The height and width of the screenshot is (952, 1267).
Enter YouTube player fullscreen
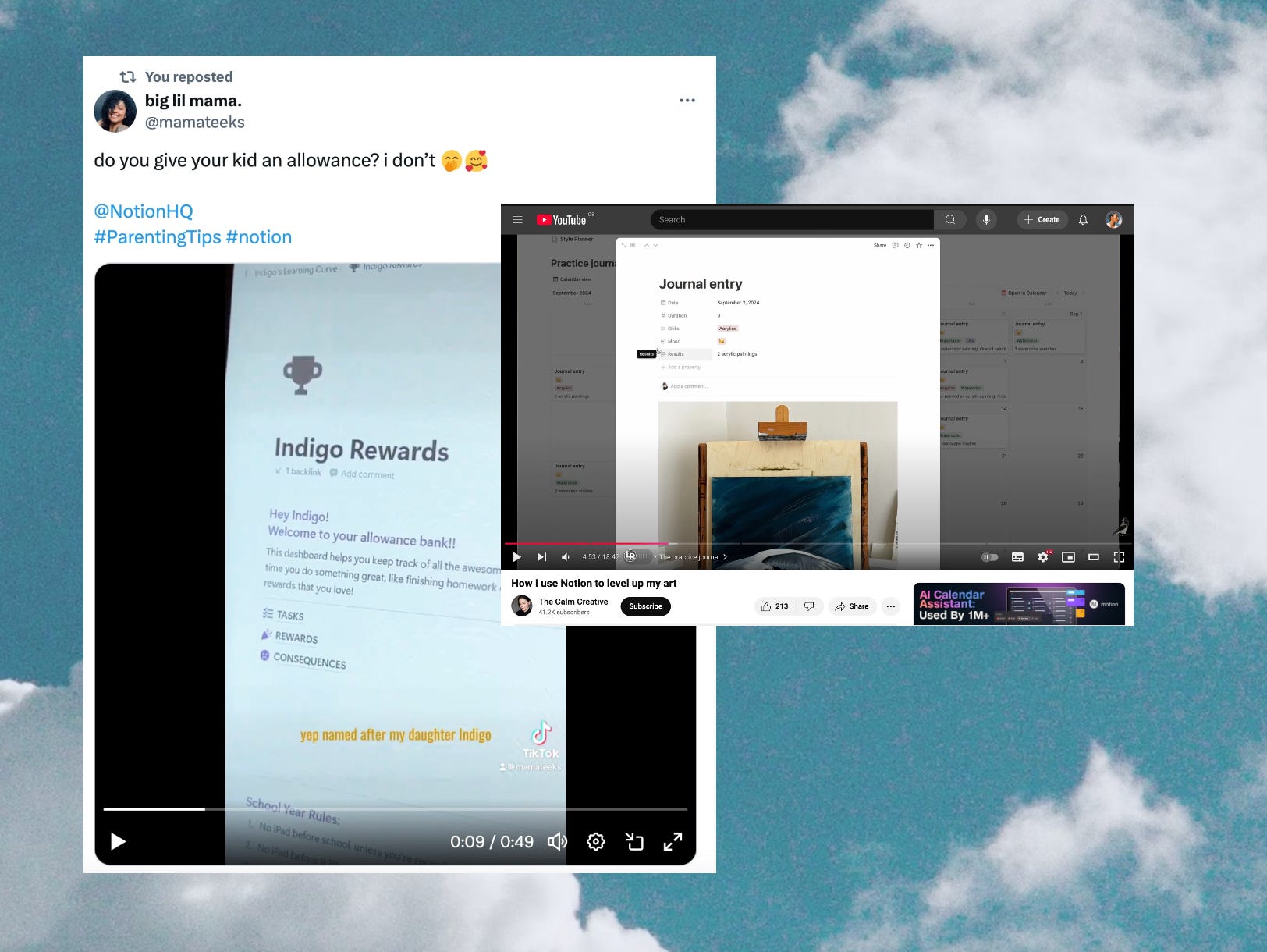tap(1119, 557)
